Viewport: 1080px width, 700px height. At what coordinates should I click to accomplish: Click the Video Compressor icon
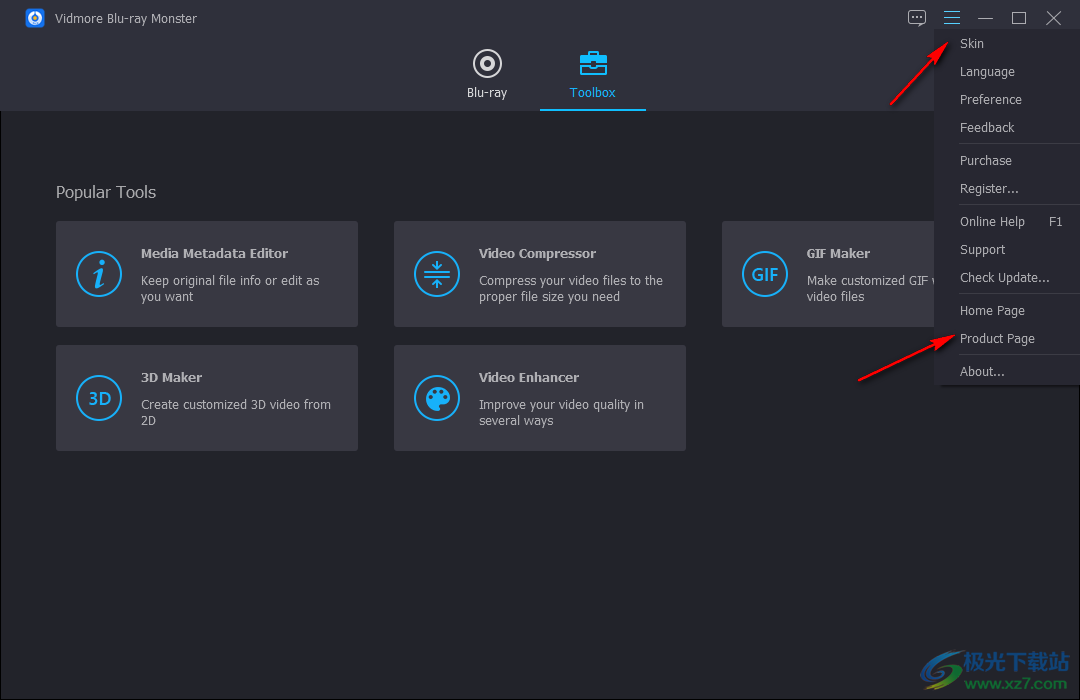[437, 274]
